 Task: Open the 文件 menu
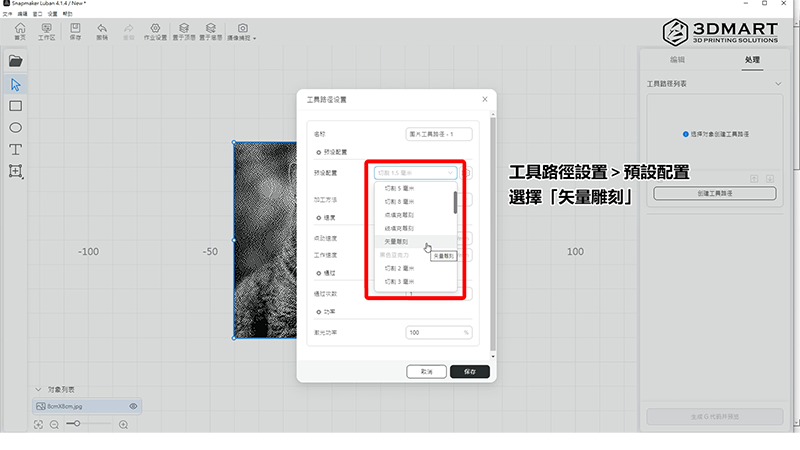(6, 14)
